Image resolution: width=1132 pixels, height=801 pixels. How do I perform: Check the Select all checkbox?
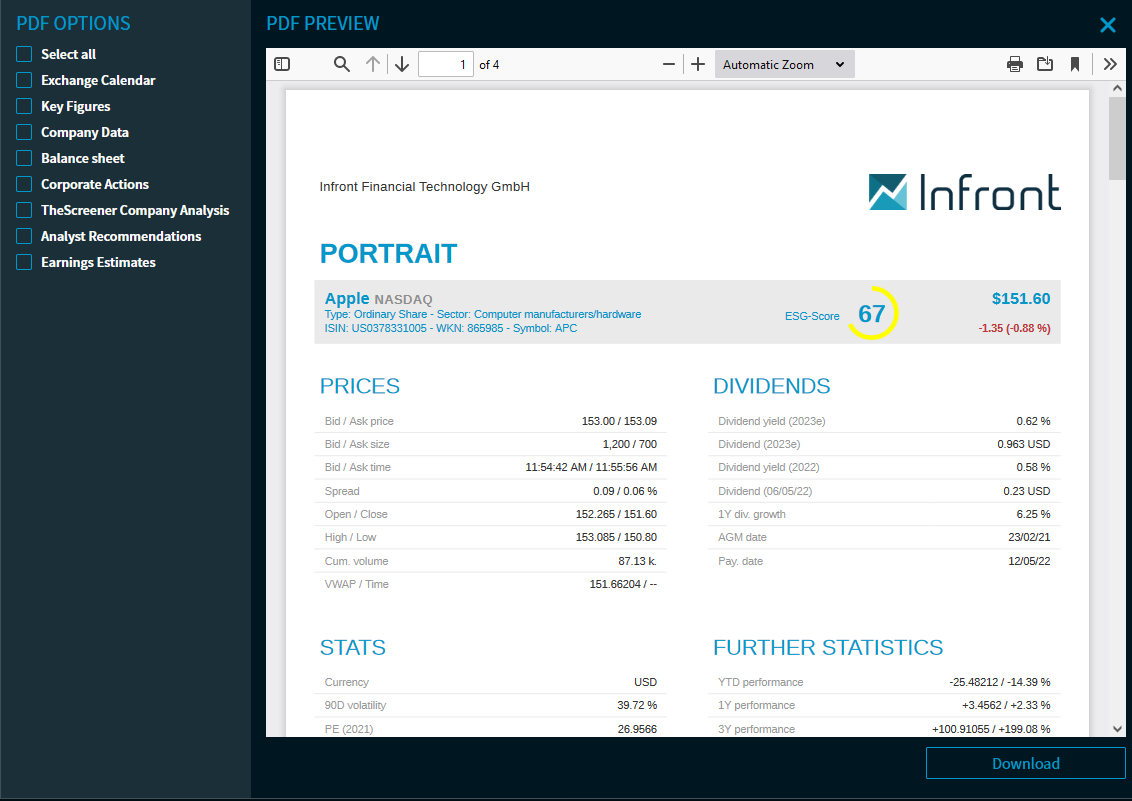pyautogui.click(x=24, y=54)
